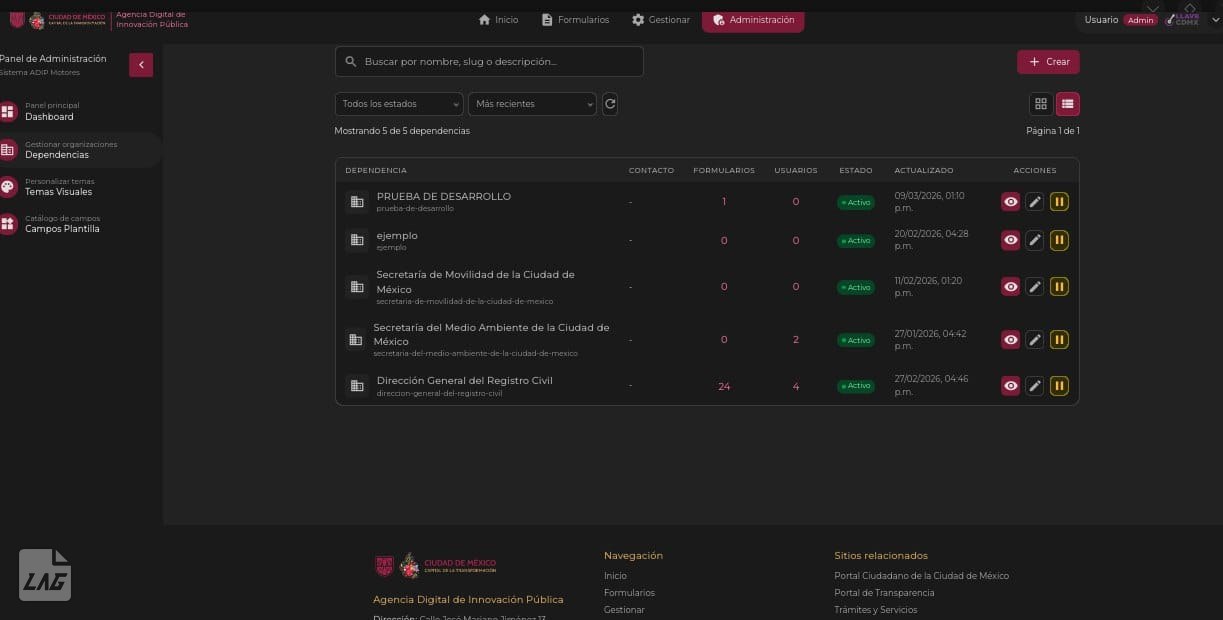
Task: View the ejemplo dependency details
Action: (1011, 240)
